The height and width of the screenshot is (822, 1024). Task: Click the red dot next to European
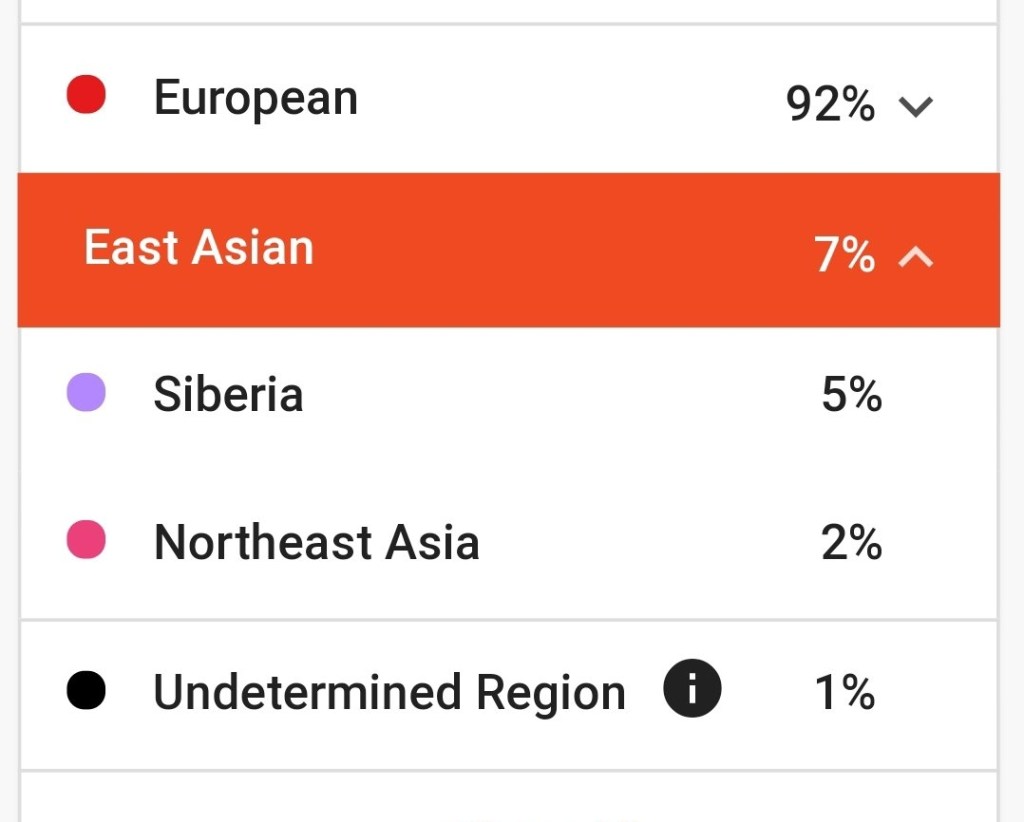click(x=86, y=96)
